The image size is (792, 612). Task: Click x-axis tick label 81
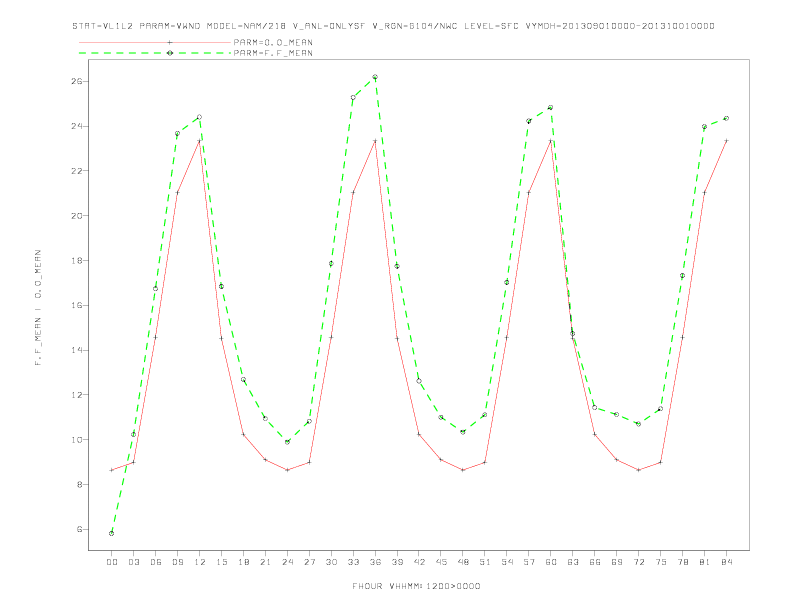point(705,562)
